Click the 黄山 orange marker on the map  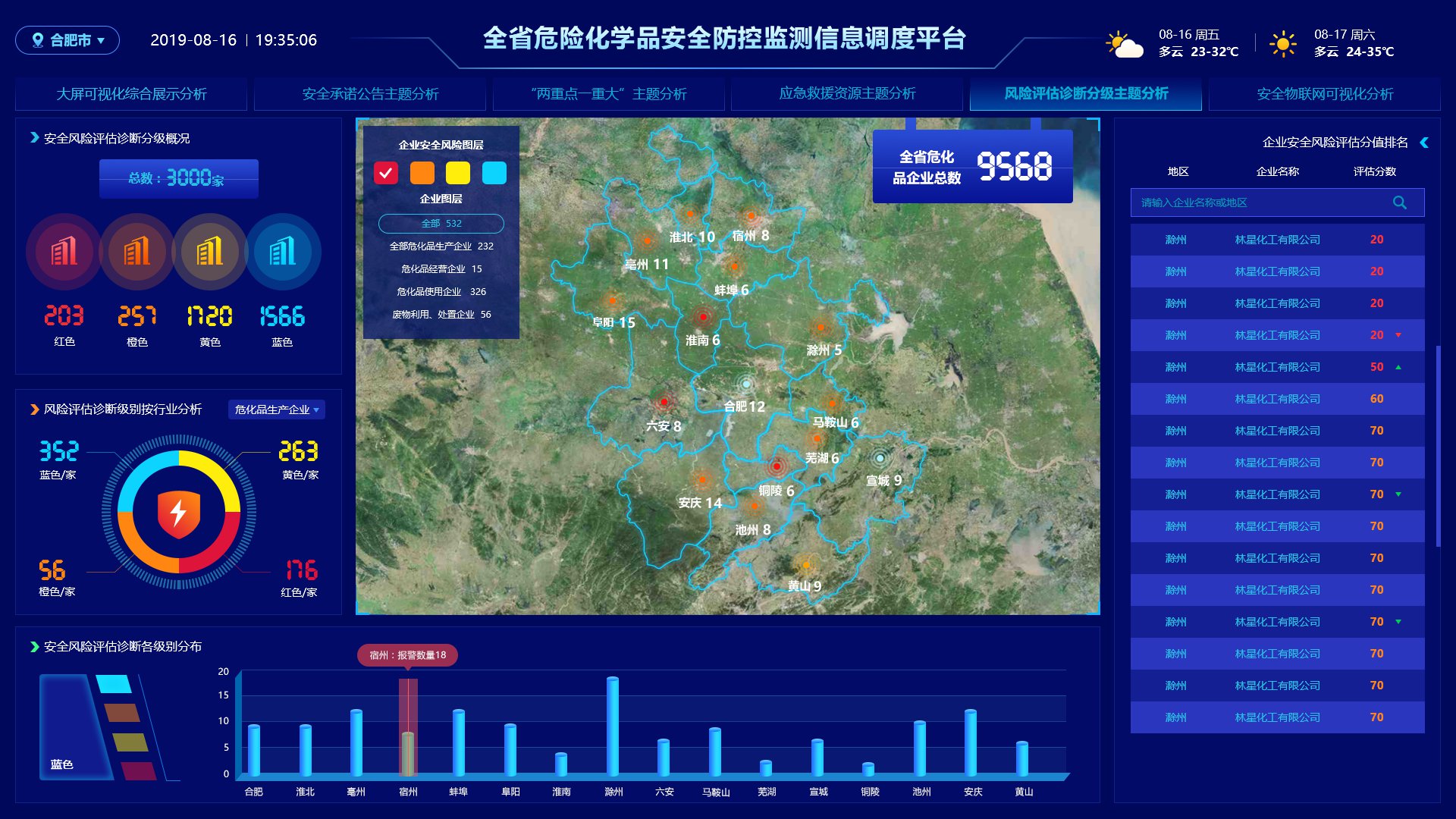806,565
